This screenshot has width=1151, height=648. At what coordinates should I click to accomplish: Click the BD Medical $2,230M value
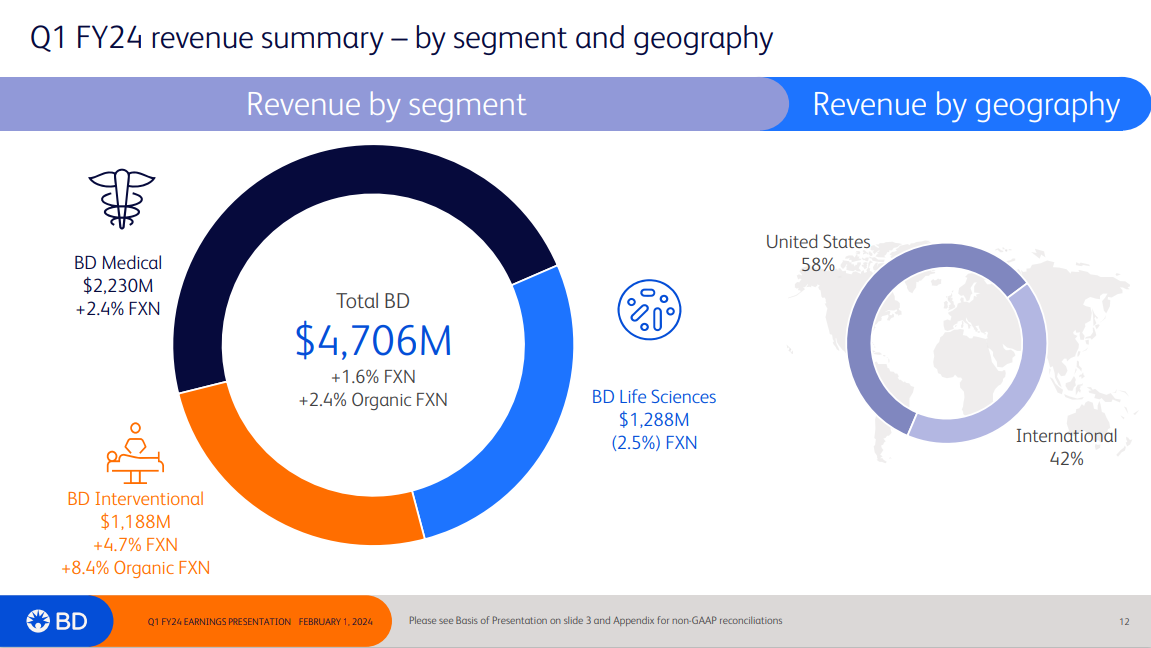click(x=118, y=286)
